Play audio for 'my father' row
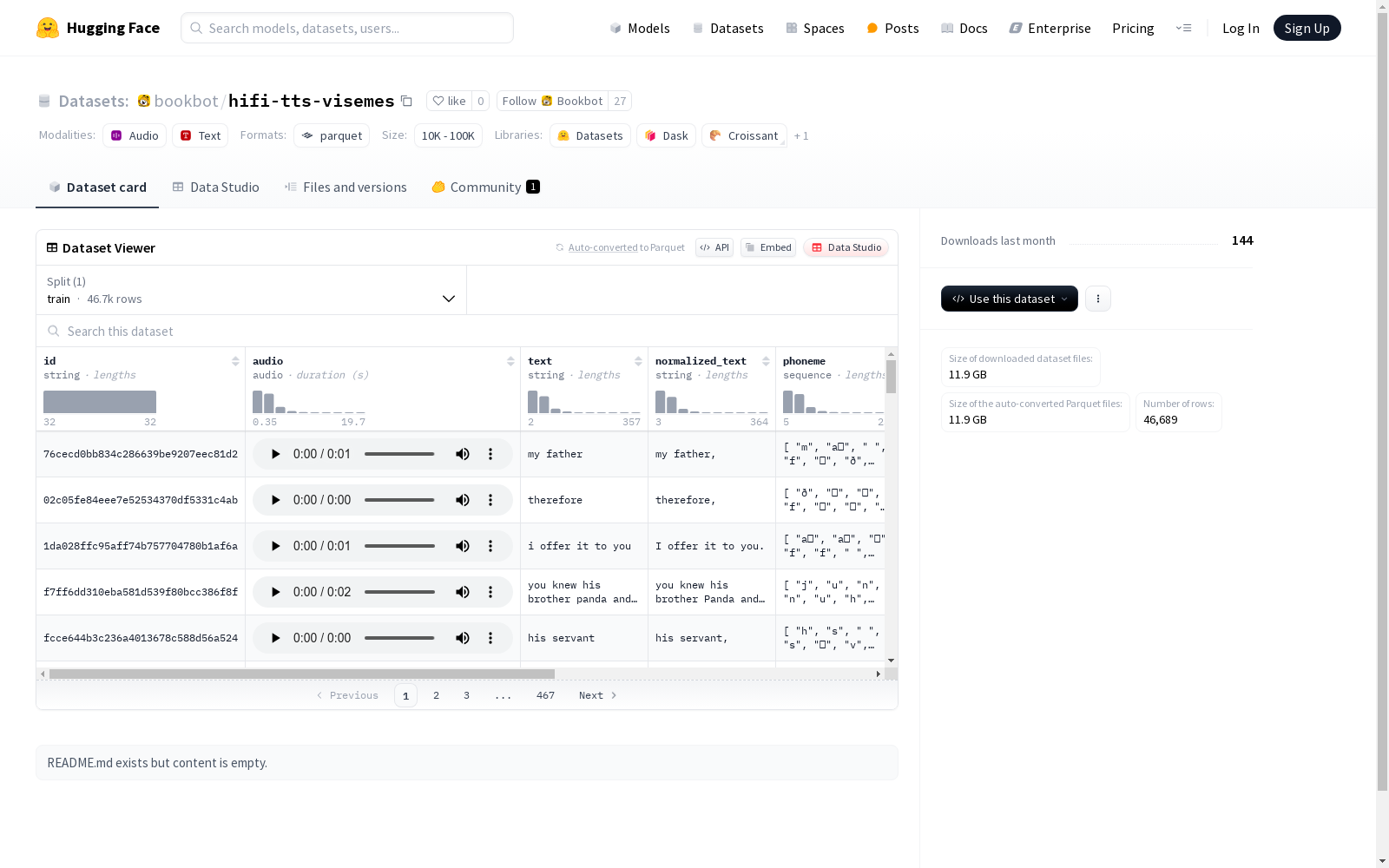This screenshot has width=1389, height=868. click(x=275, y=454)
